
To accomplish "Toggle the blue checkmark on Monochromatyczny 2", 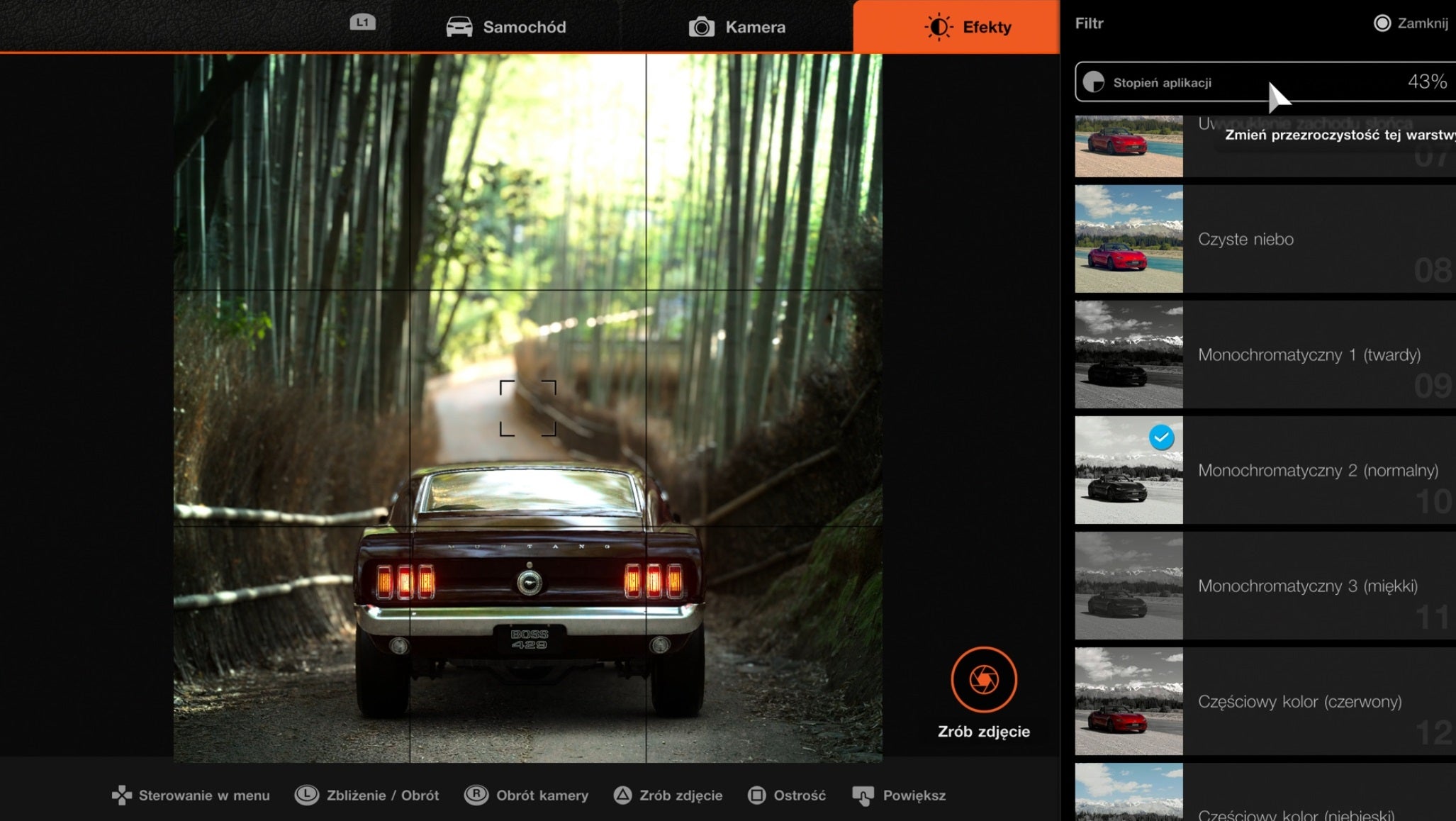I will coord(1161,437).
